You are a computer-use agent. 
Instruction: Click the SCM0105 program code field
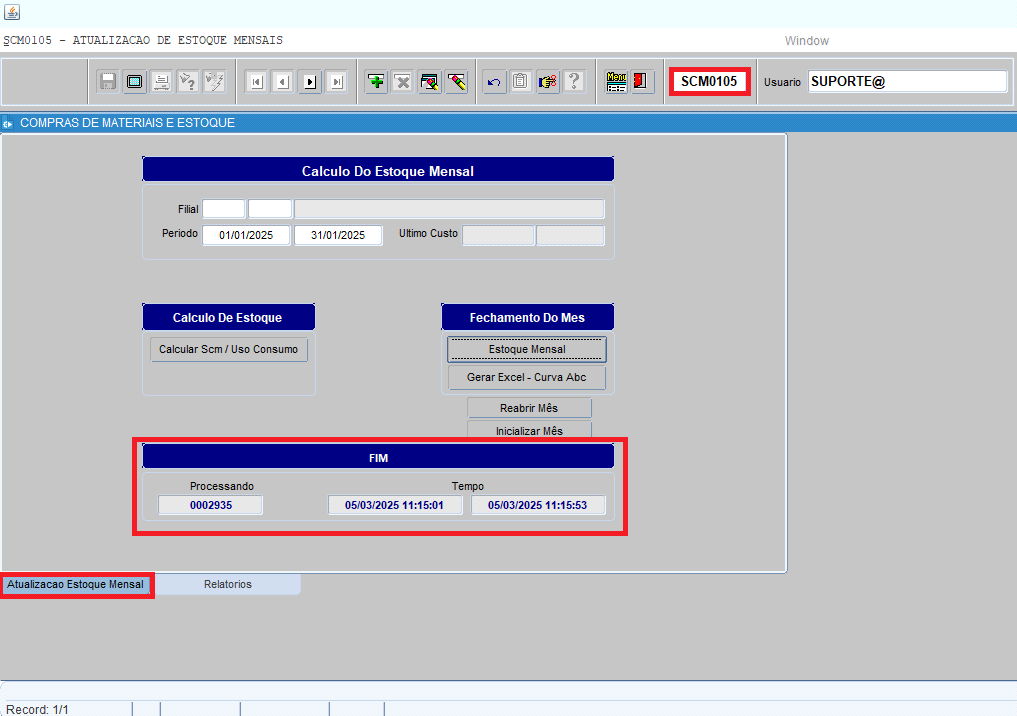(x=710, y=82)
